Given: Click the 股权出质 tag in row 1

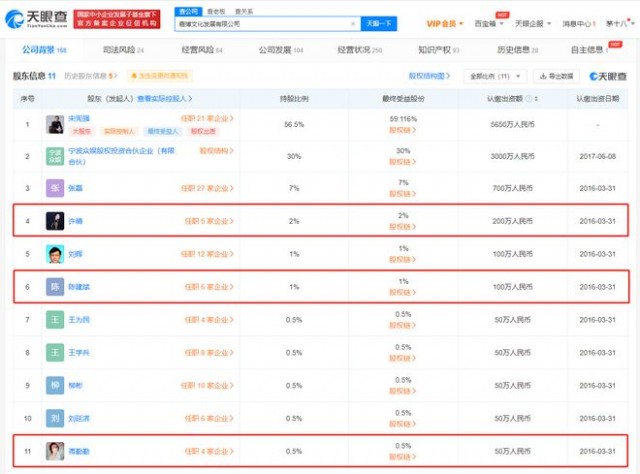Looking at the screenshot, I should coord(203,131).
